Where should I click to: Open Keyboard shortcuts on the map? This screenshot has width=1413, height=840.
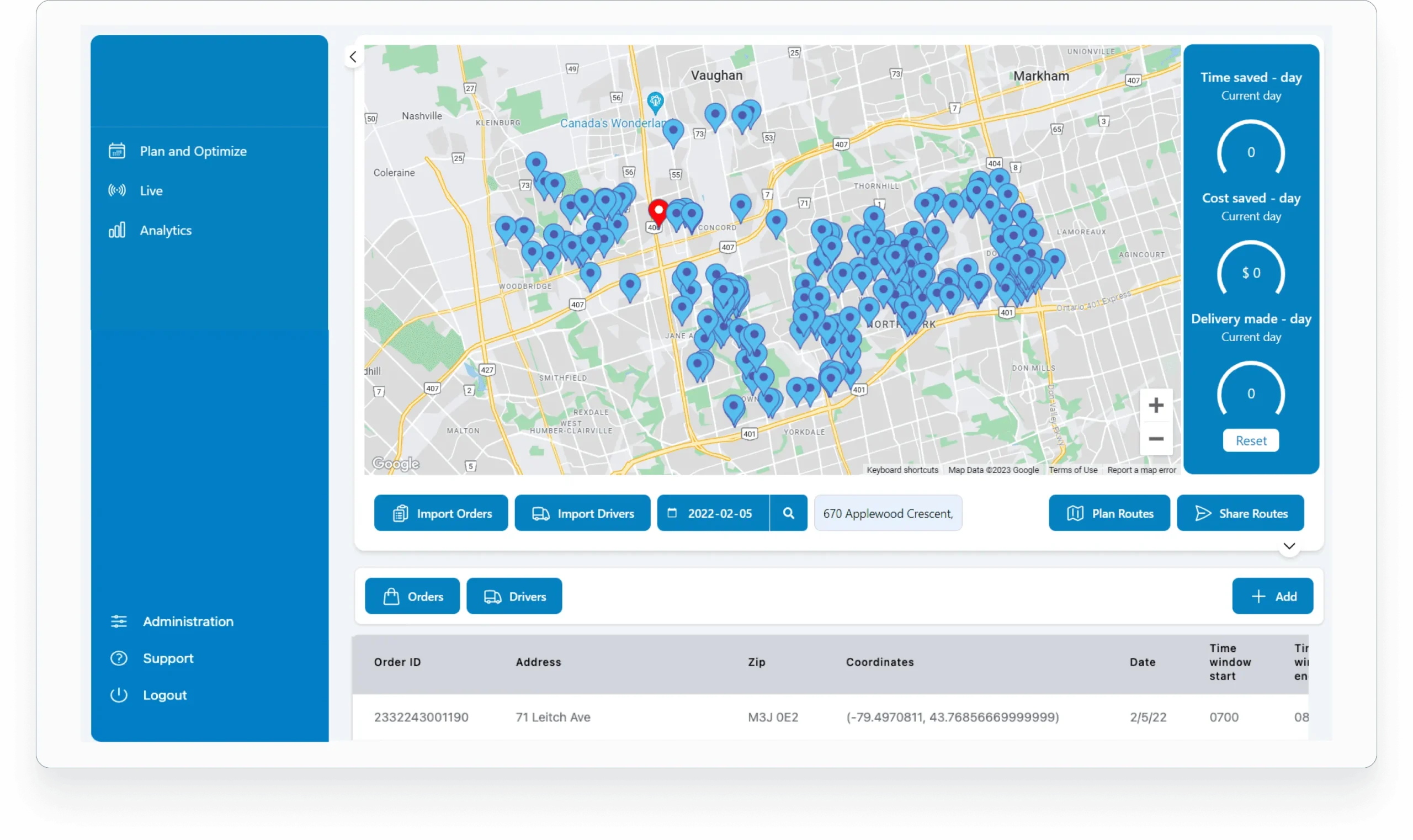pos(902,470)
